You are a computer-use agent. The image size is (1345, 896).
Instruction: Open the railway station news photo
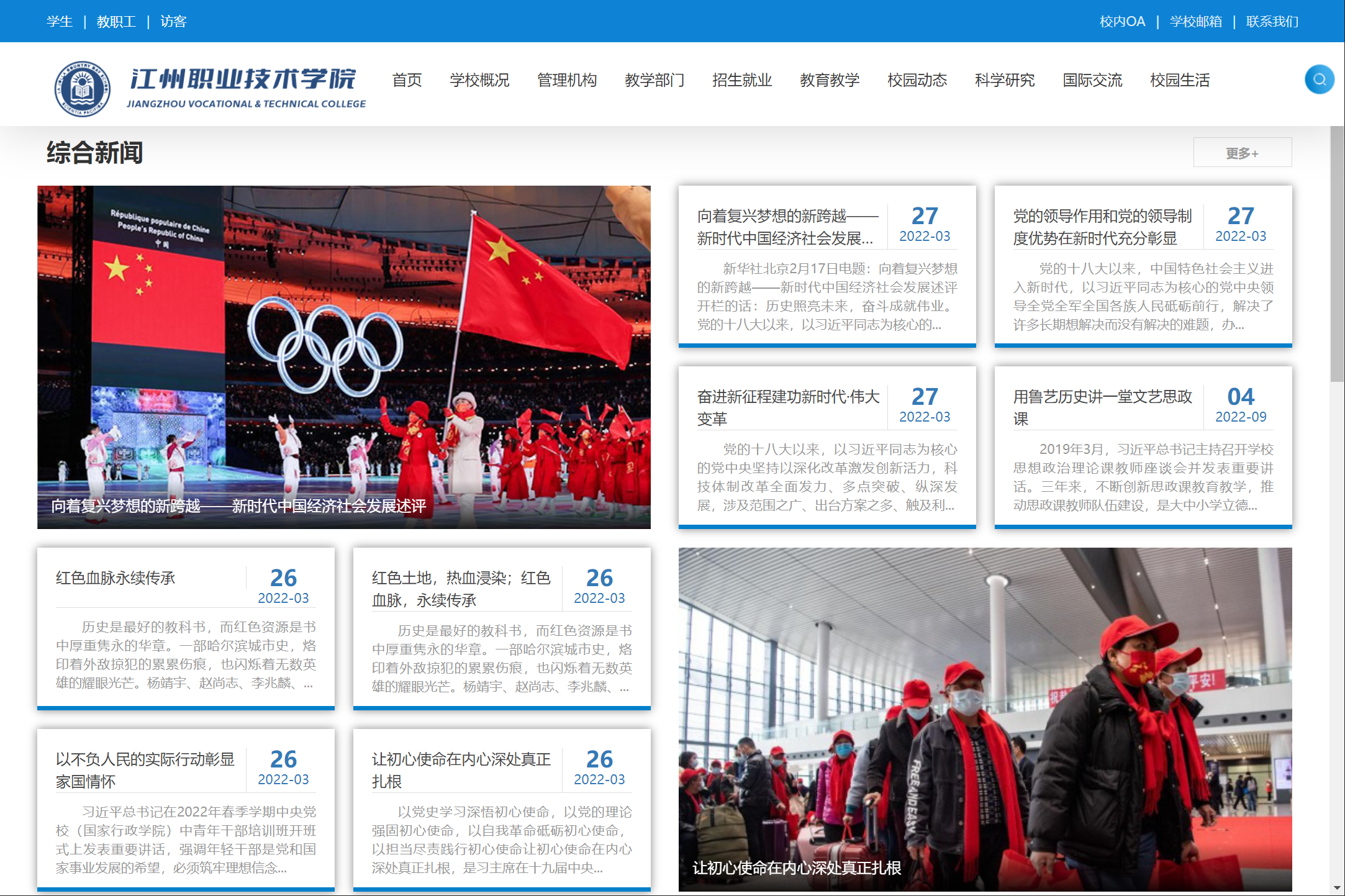click(985, 719)
